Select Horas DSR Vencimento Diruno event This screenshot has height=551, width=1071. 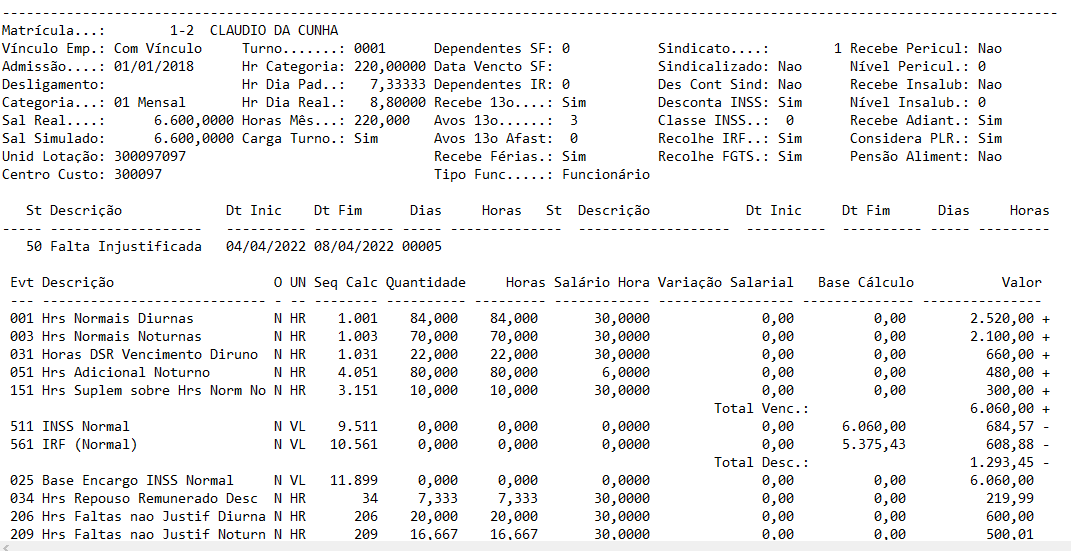530,354
